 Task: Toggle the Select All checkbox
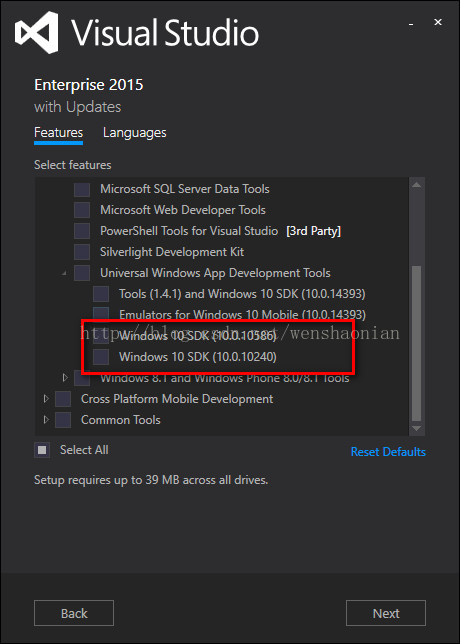point(42,450)
